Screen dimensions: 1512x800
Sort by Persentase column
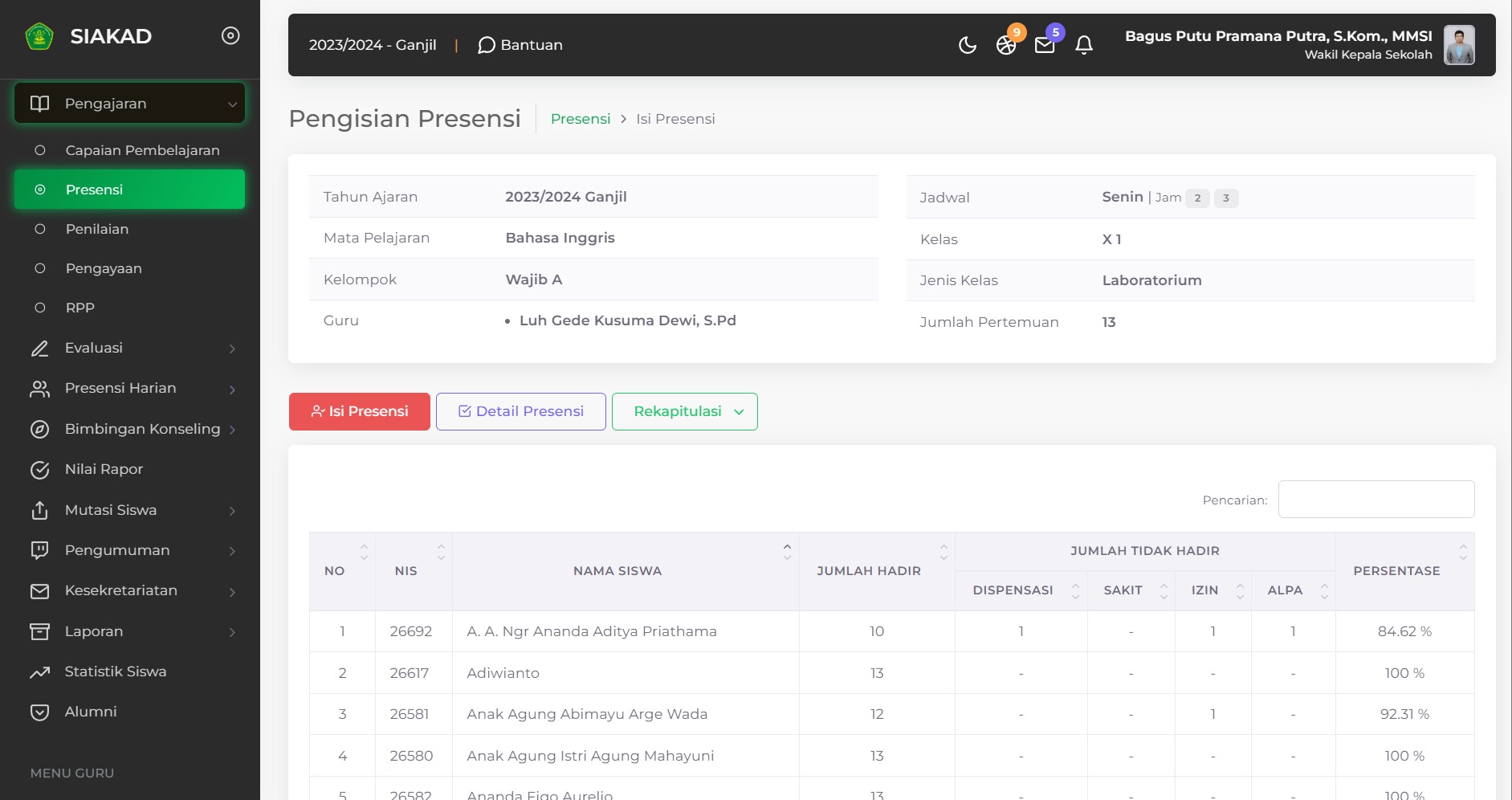coord(1405,571)
